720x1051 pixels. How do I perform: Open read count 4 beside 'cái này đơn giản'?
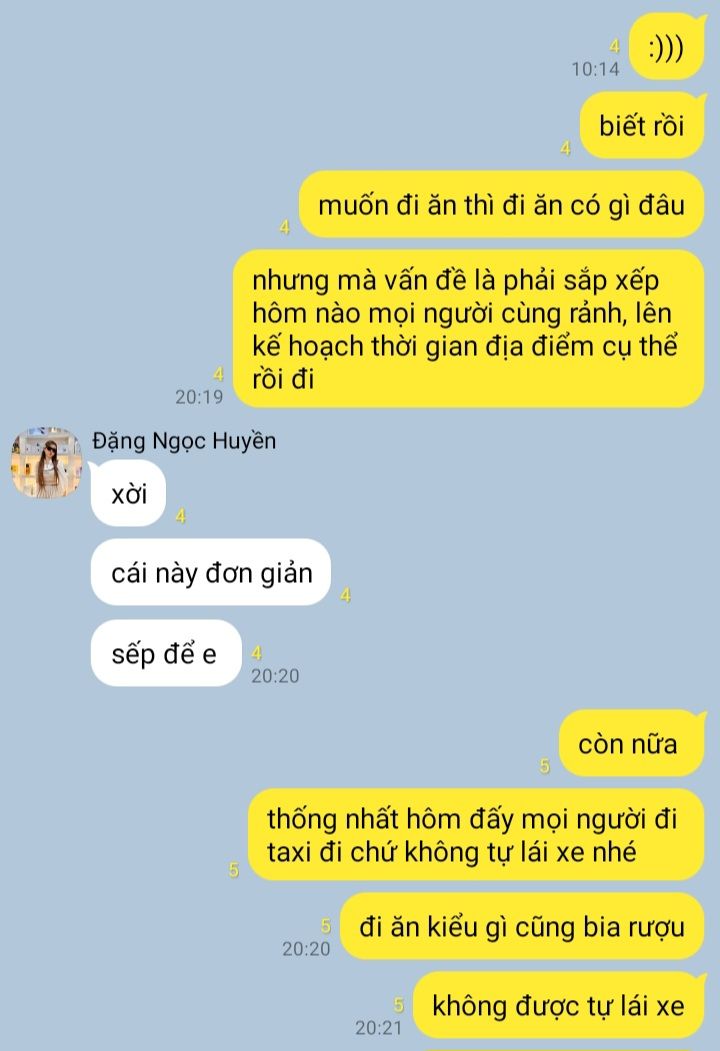(346, 595)
